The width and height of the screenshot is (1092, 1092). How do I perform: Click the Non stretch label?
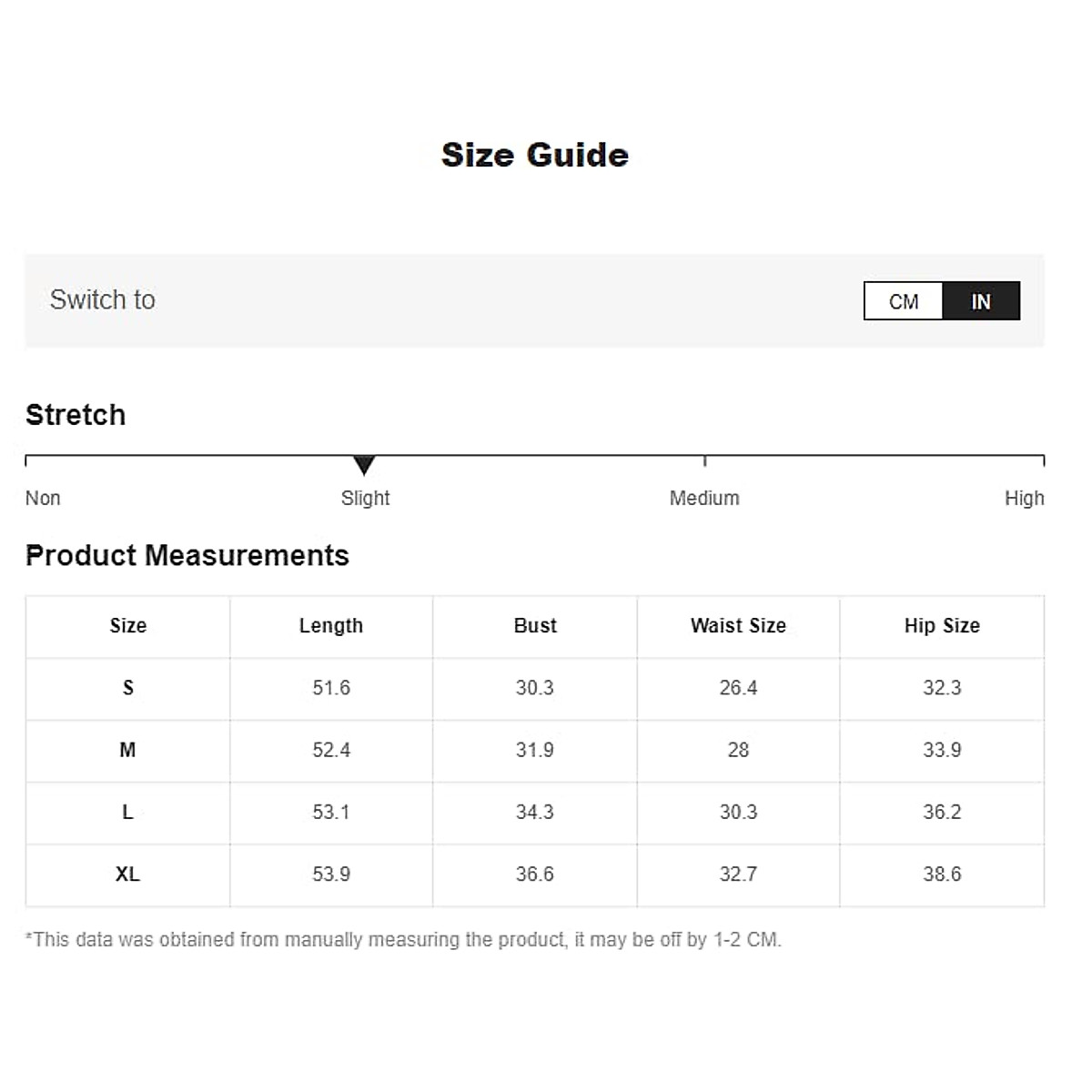pos(43,498)
